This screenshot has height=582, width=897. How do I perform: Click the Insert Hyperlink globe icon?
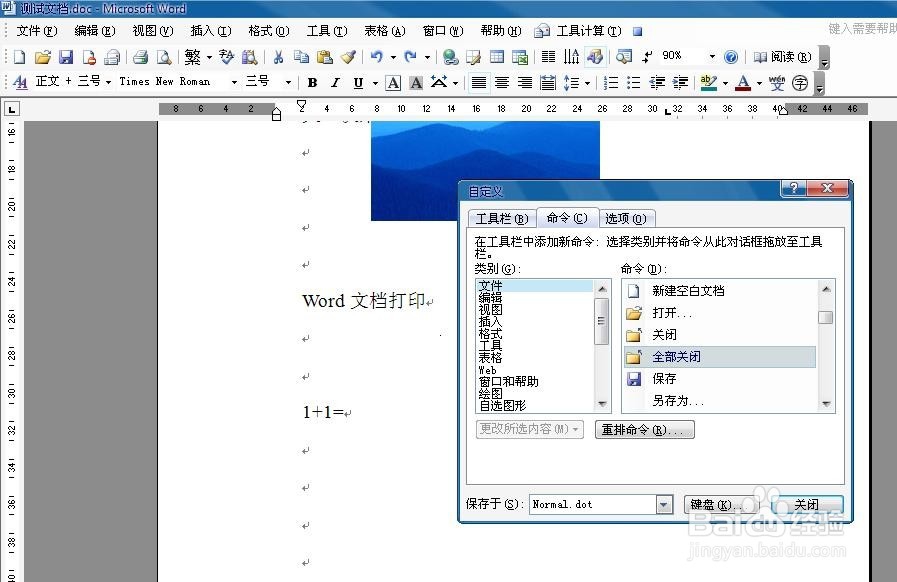point(451,57)
